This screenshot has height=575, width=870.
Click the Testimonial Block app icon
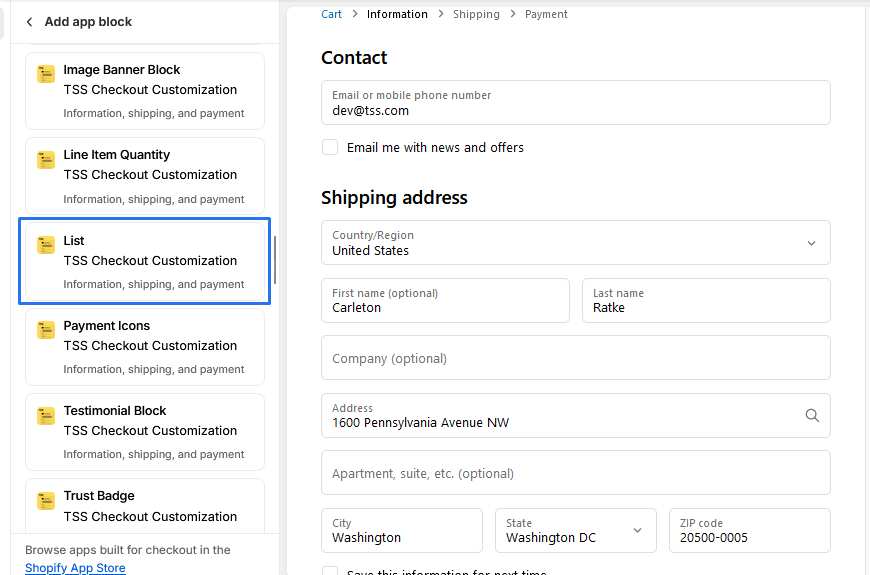click(x=46, y=416)
